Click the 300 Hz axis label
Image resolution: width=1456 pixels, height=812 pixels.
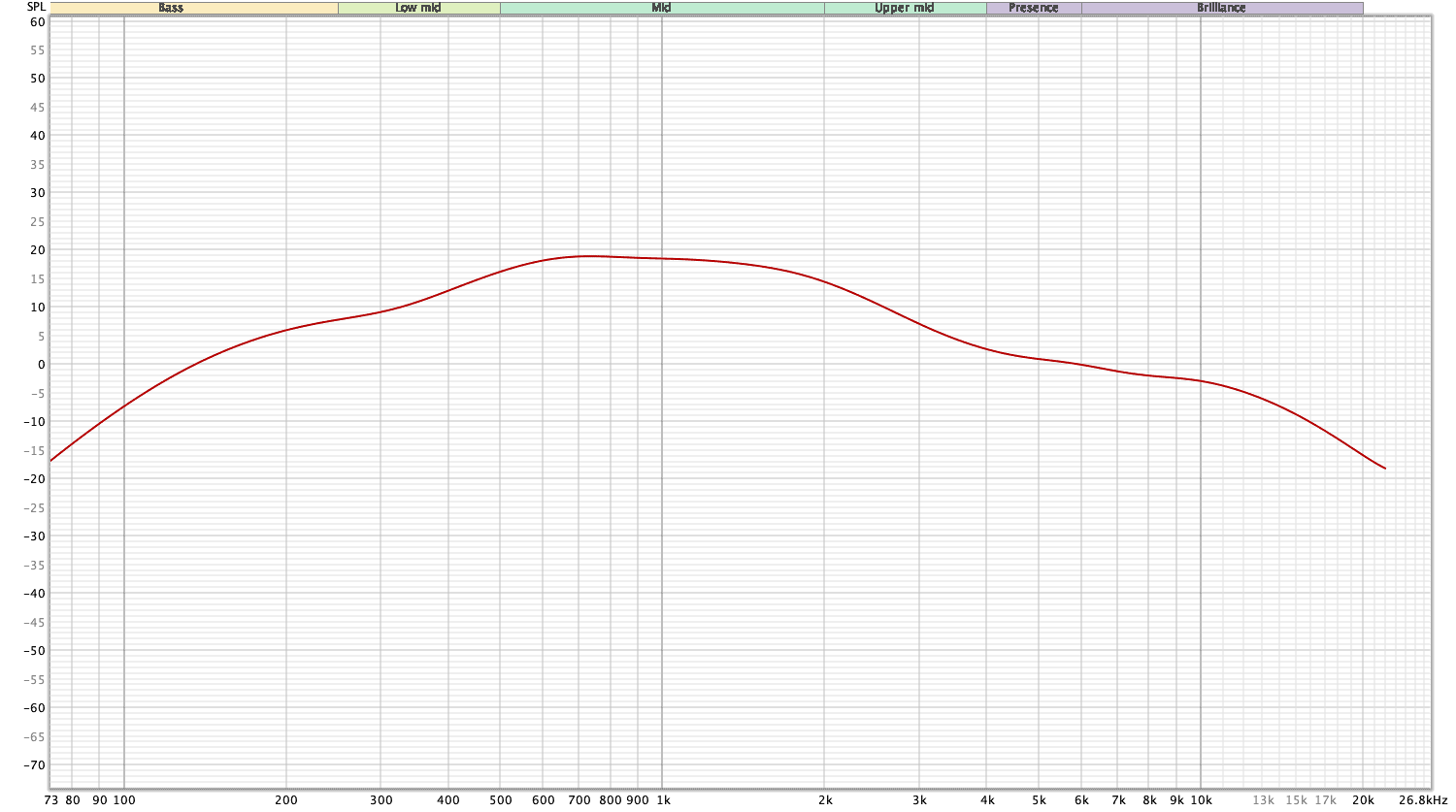tap(382, 801)
